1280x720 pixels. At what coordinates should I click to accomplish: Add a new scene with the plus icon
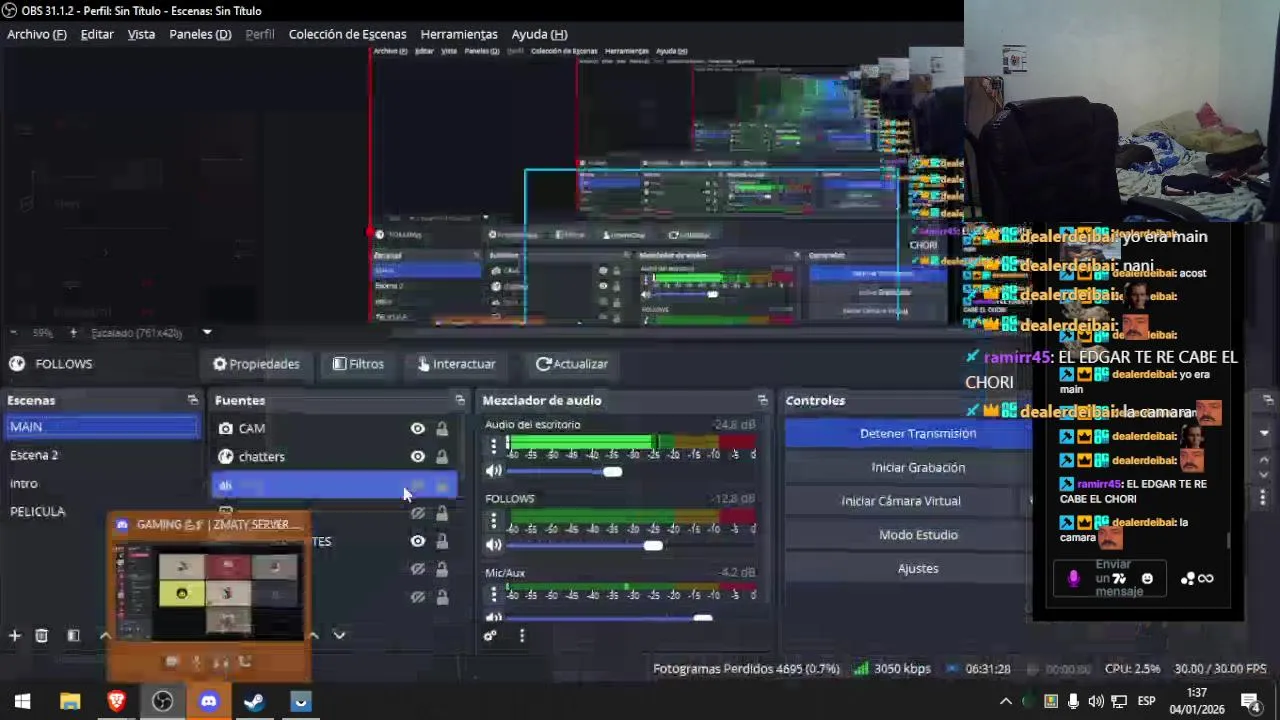coord(15,635)
